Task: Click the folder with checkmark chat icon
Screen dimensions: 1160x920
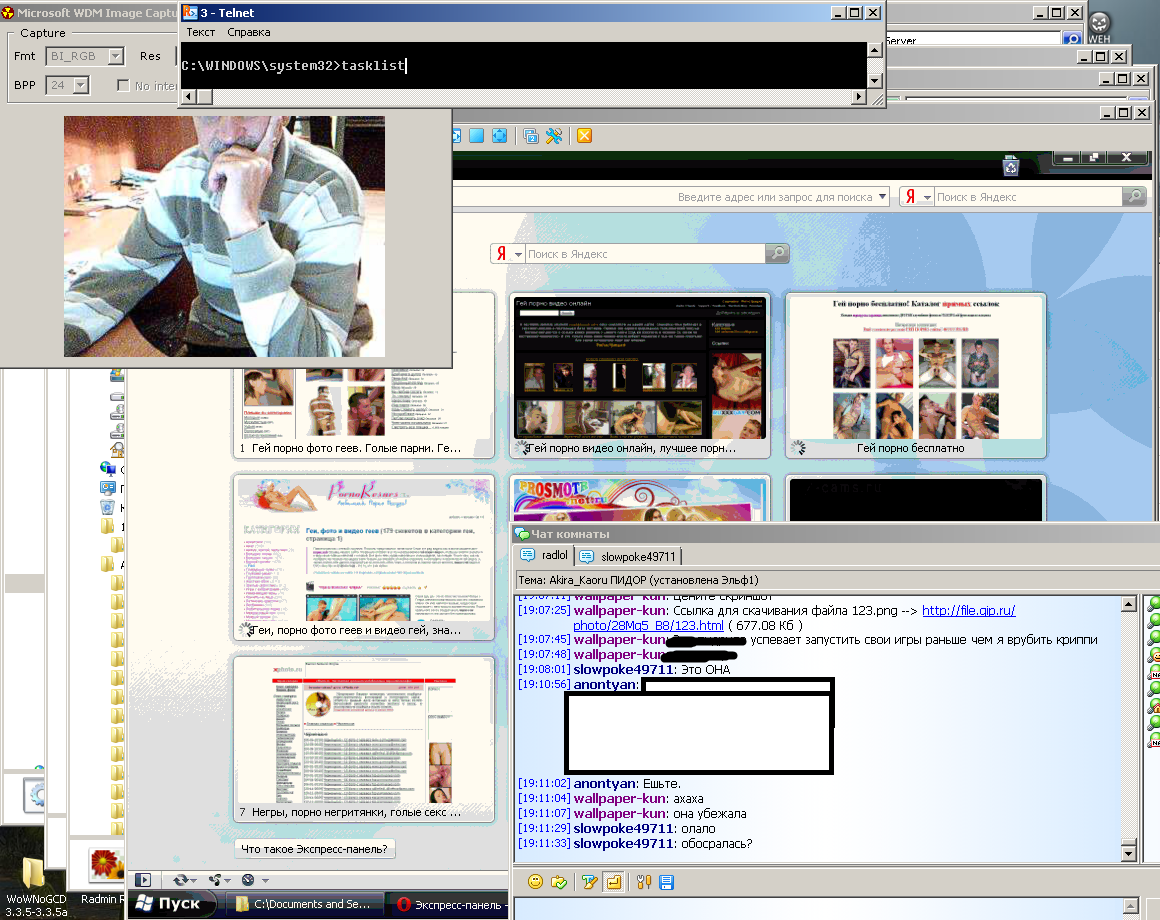Action: pyautogui.click(x=559, y=882)
